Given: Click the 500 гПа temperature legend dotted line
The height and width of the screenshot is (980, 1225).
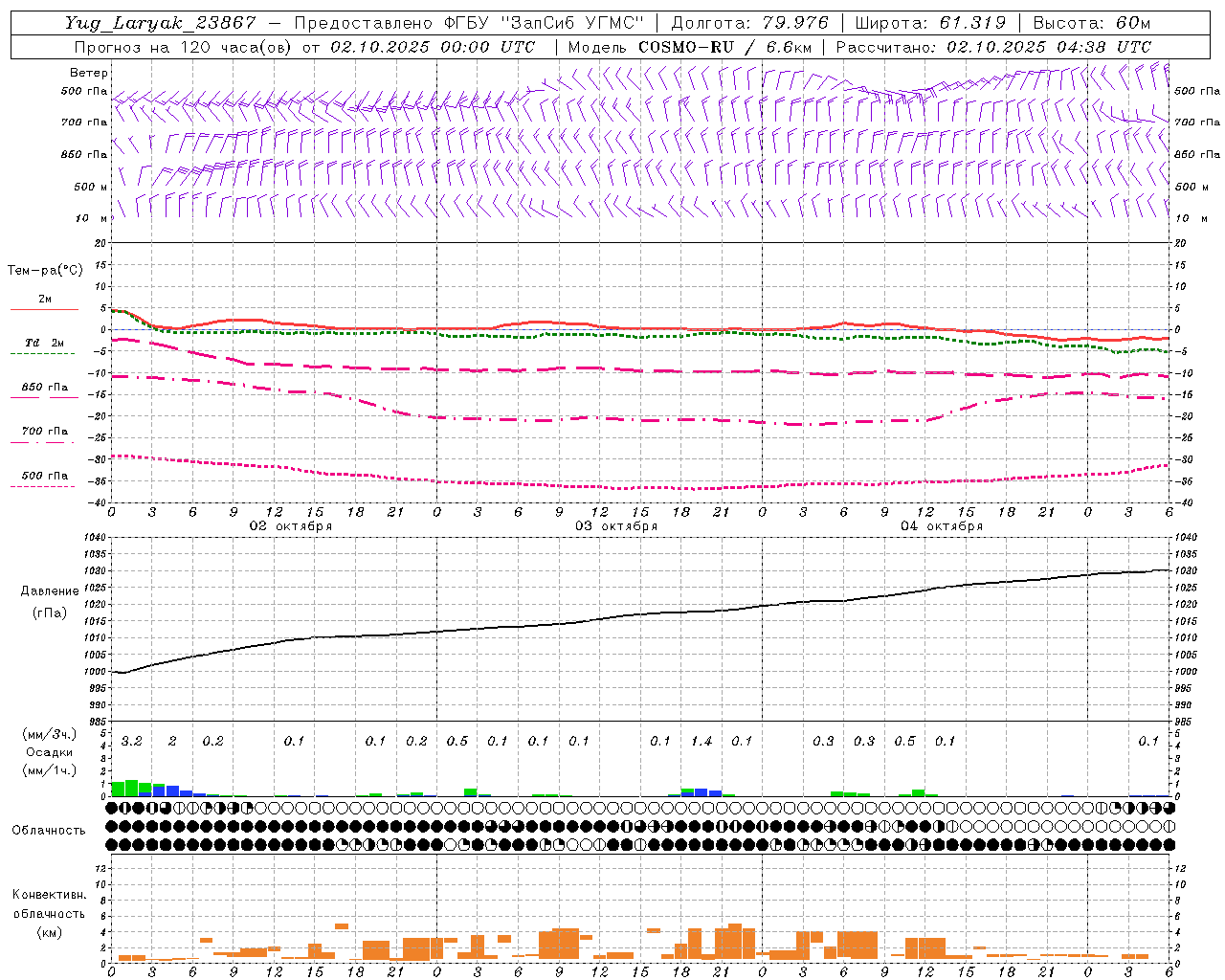Looking at the screenshot, I should pos(43,486).
